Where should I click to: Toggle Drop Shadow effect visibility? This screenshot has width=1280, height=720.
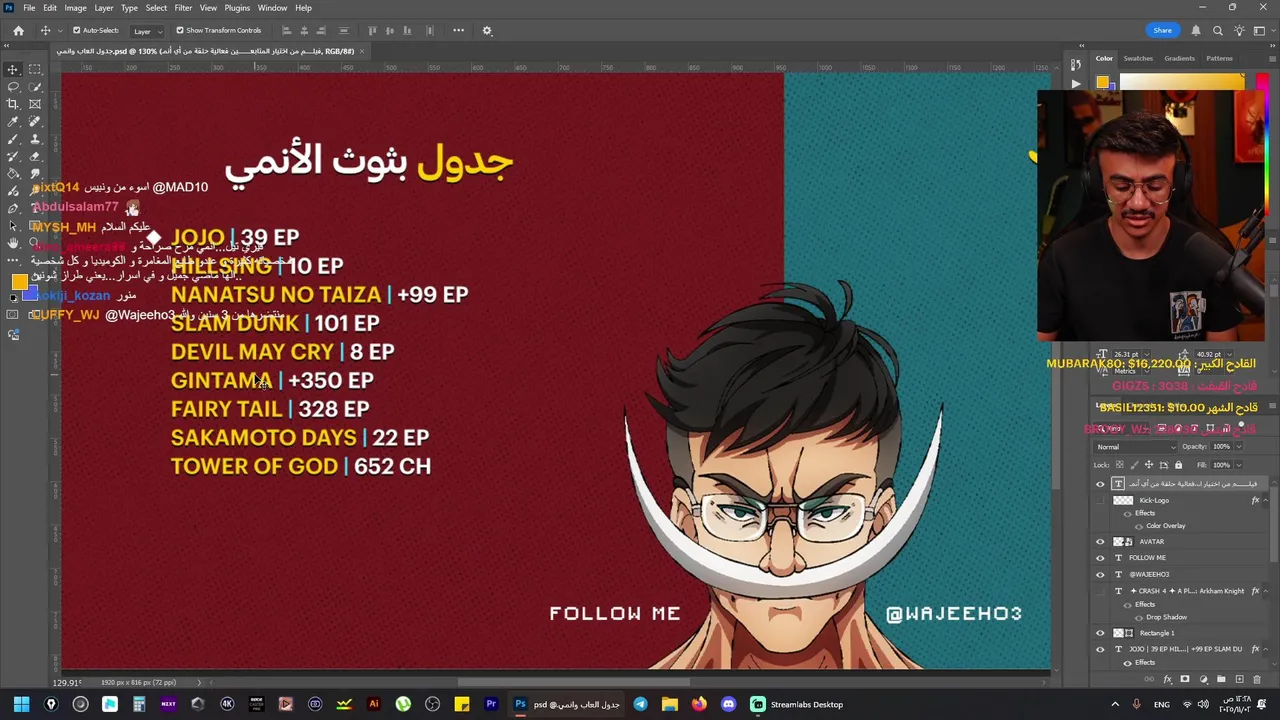point(1138,617)
